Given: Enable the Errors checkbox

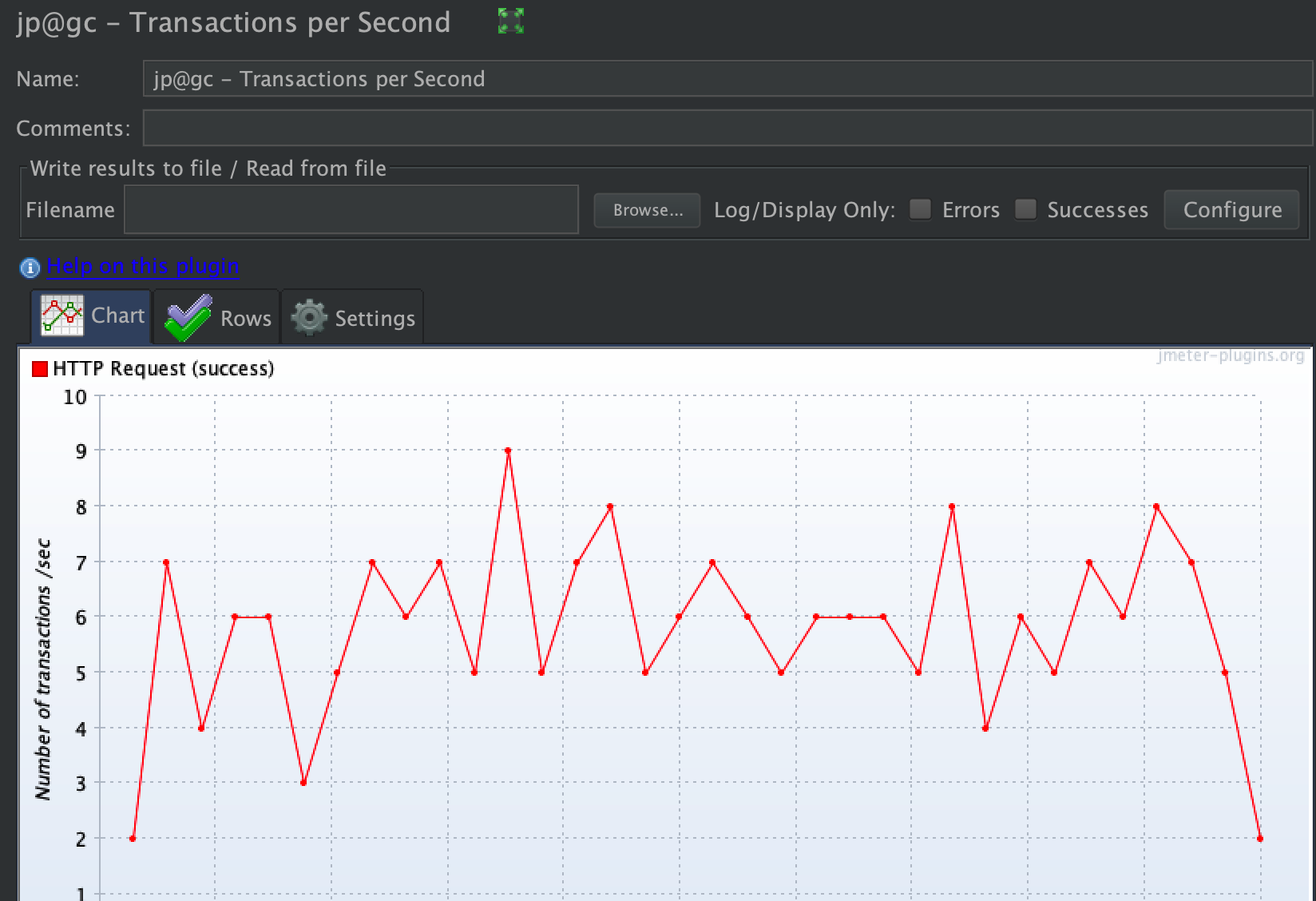Looking at the screenshot, I should (x=919, y=209).
